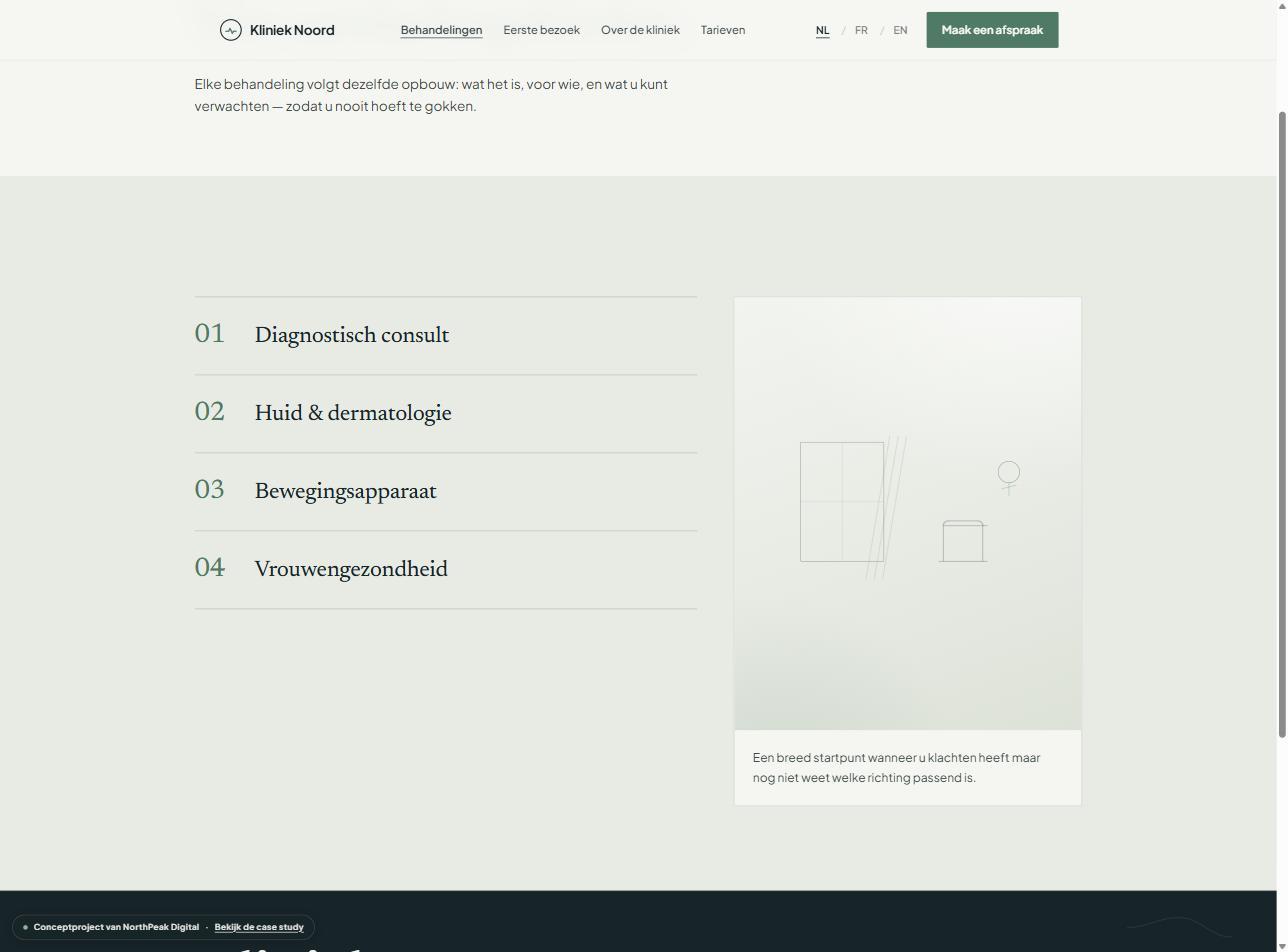Expand Bewegingsapparaat treatment row
The height and width of the screenshot is (952, 1288).
tap(445, 492)
